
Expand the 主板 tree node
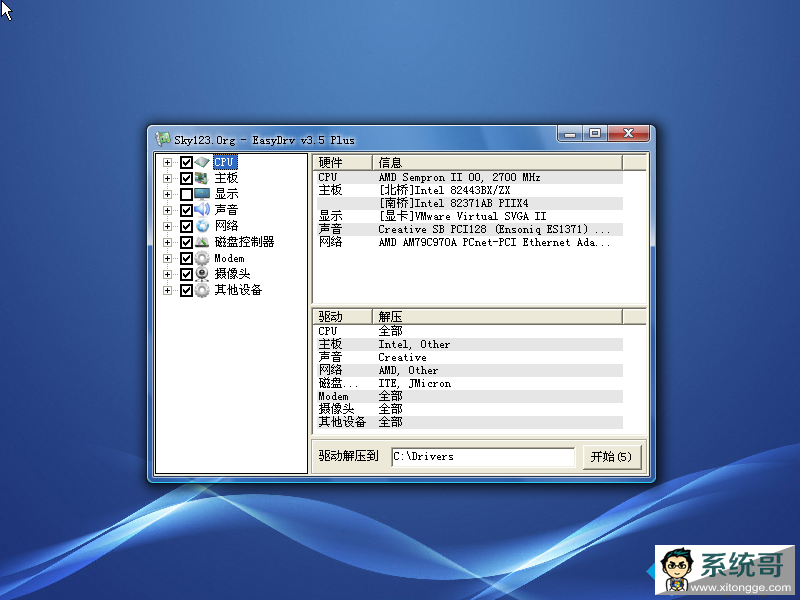pyautogui.click(x=167, y=178)
